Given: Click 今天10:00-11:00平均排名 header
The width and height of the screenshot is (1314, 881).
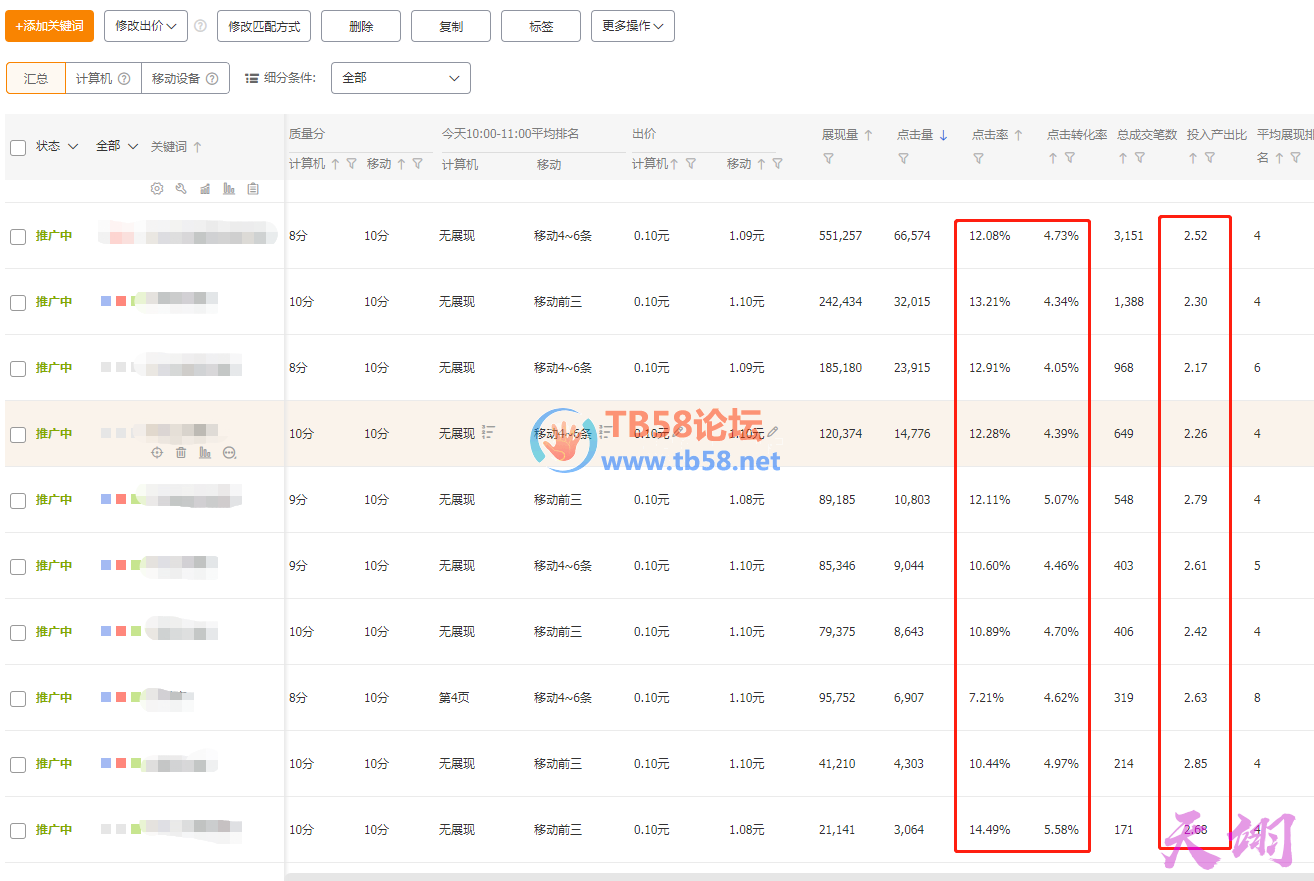Looking at the screenshot, I should tap(511, 134).
